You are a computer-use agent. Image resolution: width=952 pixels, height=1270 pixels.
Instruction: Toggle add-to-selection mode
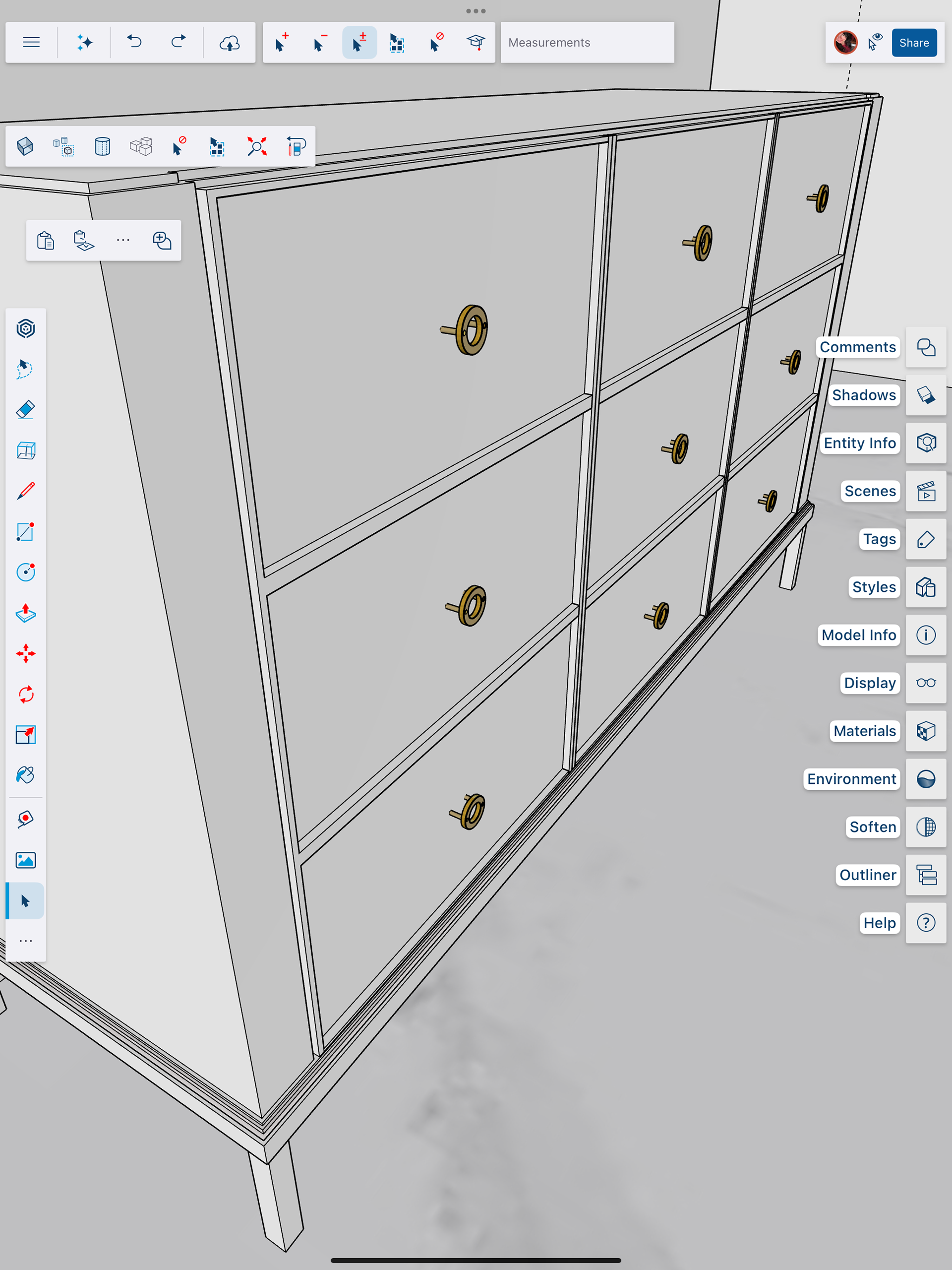pyautogui.click(x=281, y=43)
